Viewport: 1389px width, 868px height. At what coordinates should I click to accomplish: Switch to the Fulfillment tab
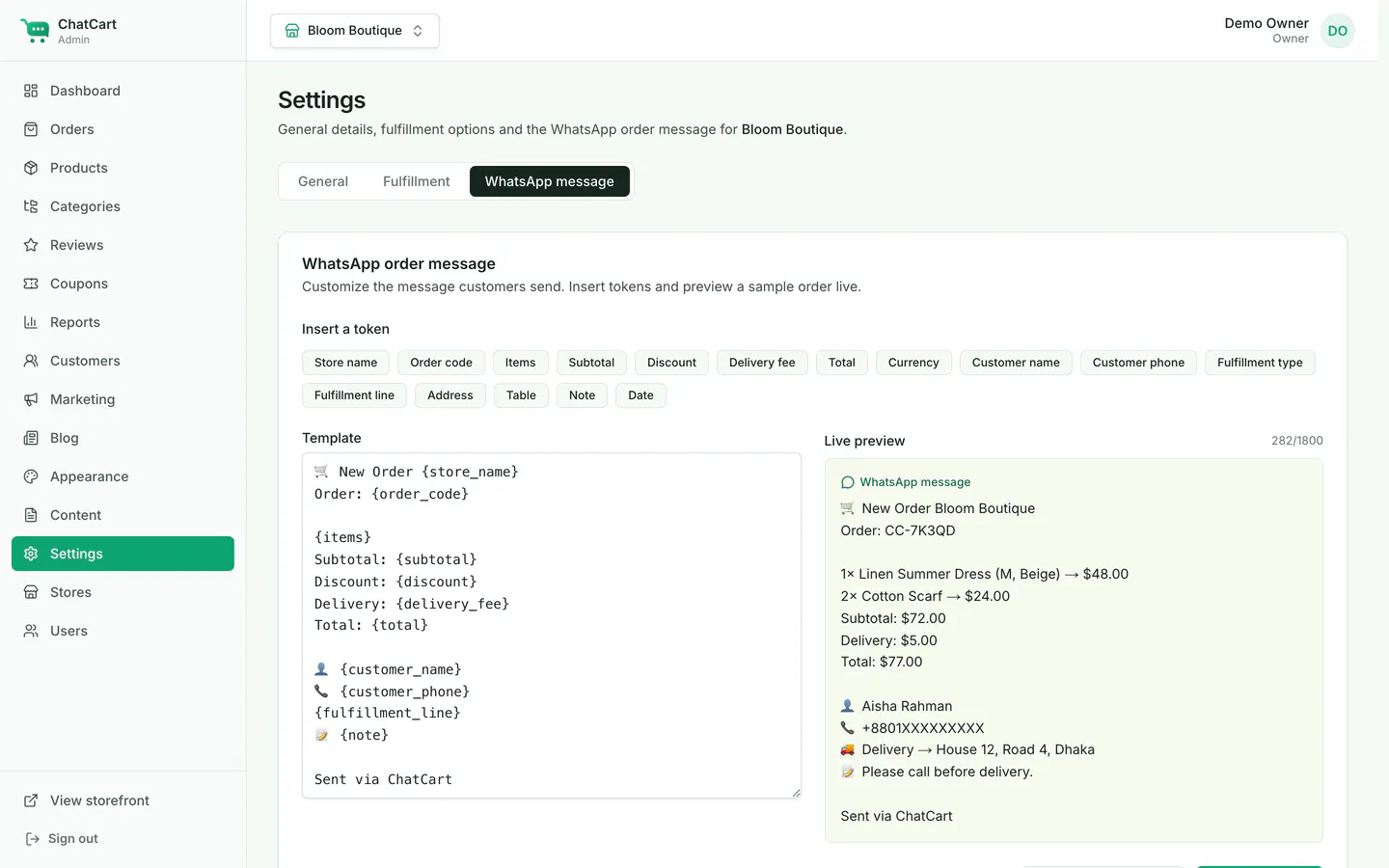coord(417,181)
